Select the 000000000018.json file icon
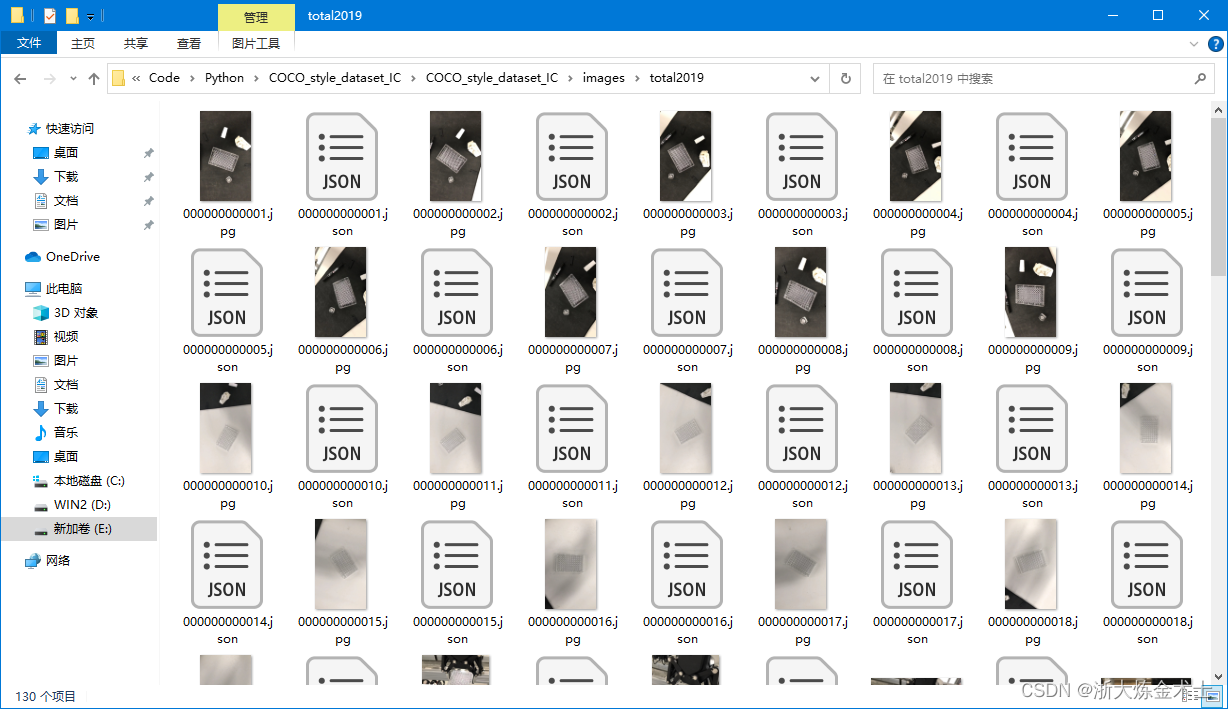1228x709 pixels. (x=1146, y=565)
